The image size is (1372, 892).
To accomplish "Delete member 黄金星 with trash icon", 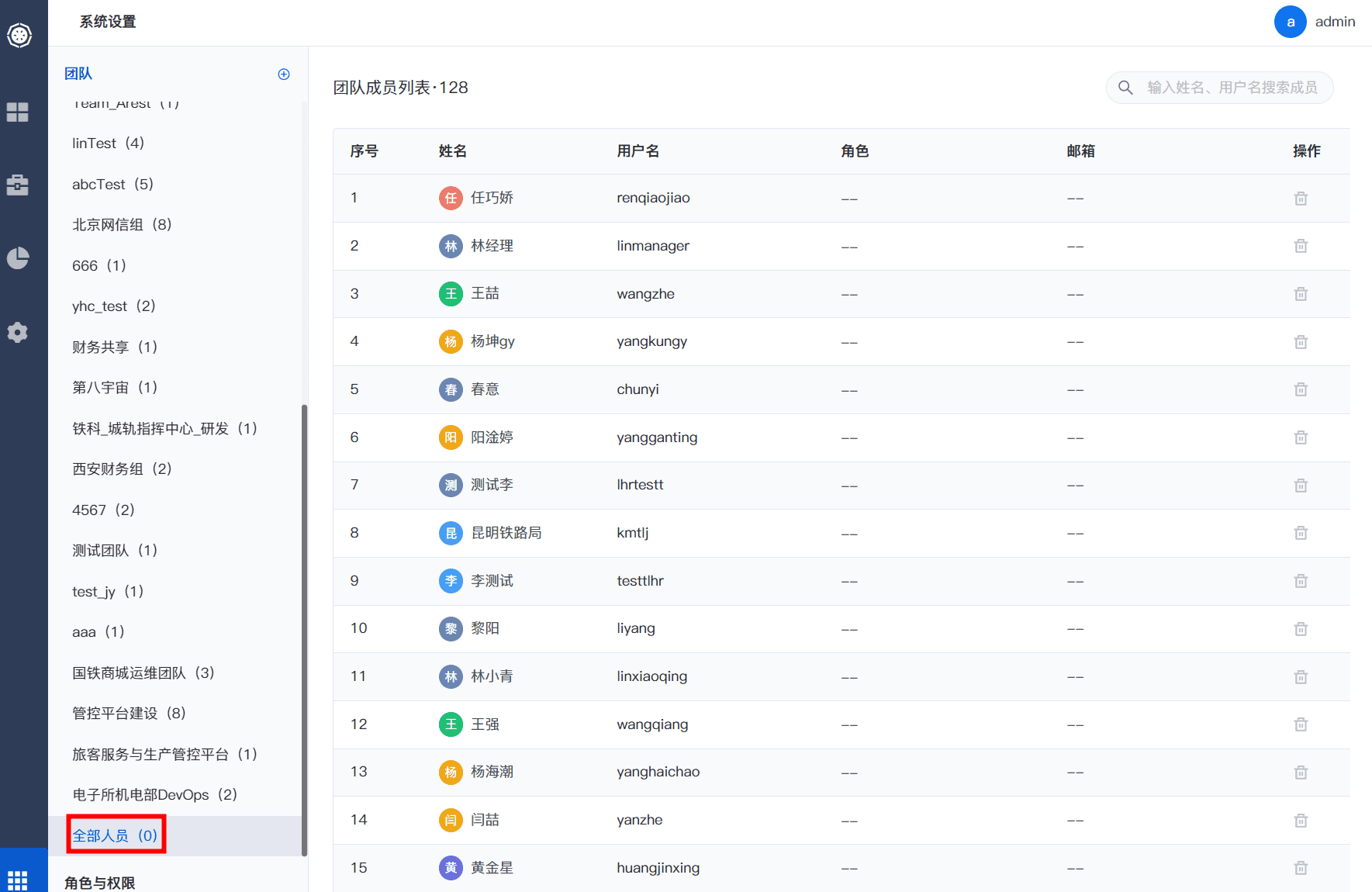I will pos(1301,868).
